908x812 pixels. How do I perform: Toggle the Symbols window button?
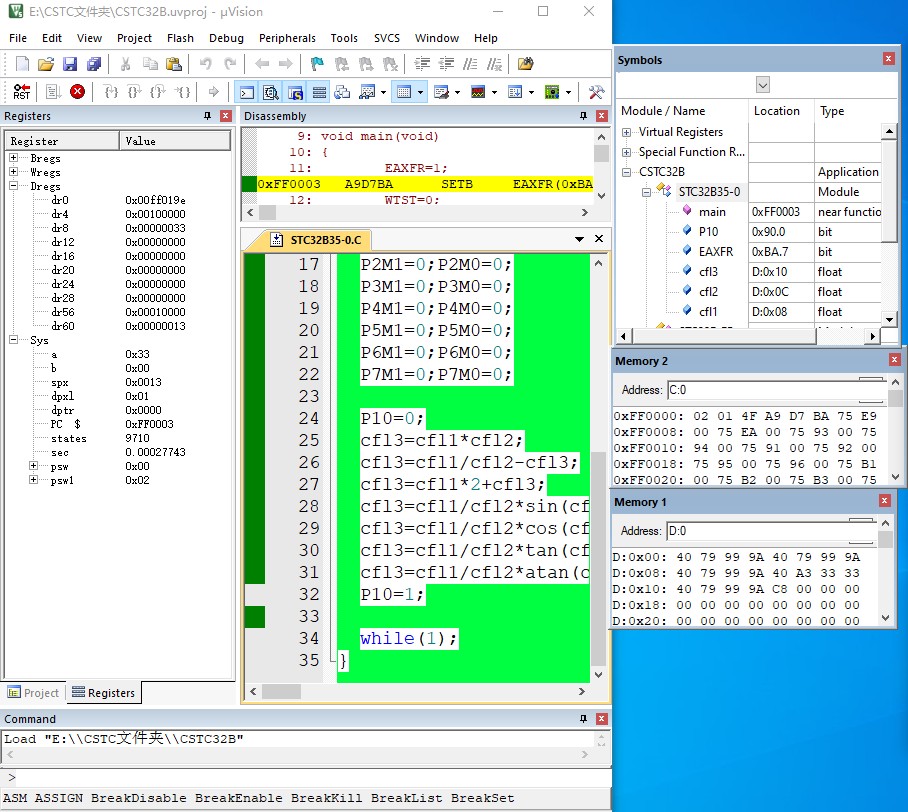[x=295, y=92]
